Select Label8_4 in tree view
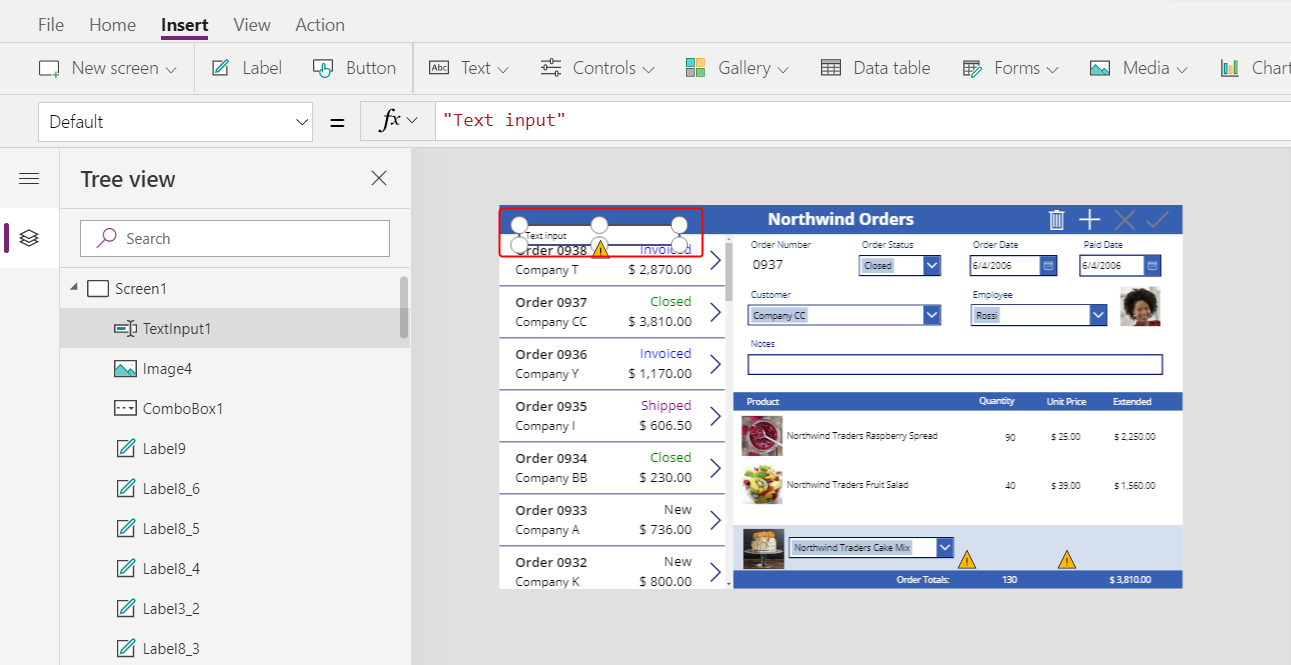1291x665 pixels. coord(171,569)
